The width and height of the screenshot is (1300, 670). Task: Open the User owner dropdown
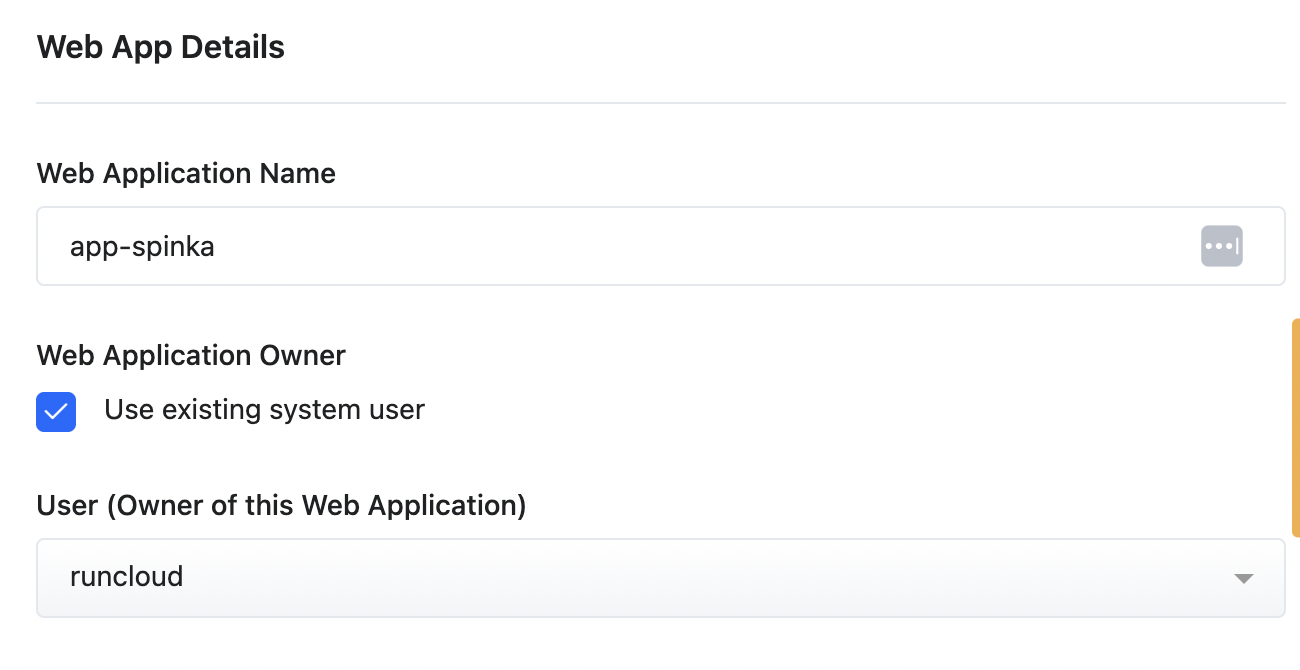click(x=660, y=578)
